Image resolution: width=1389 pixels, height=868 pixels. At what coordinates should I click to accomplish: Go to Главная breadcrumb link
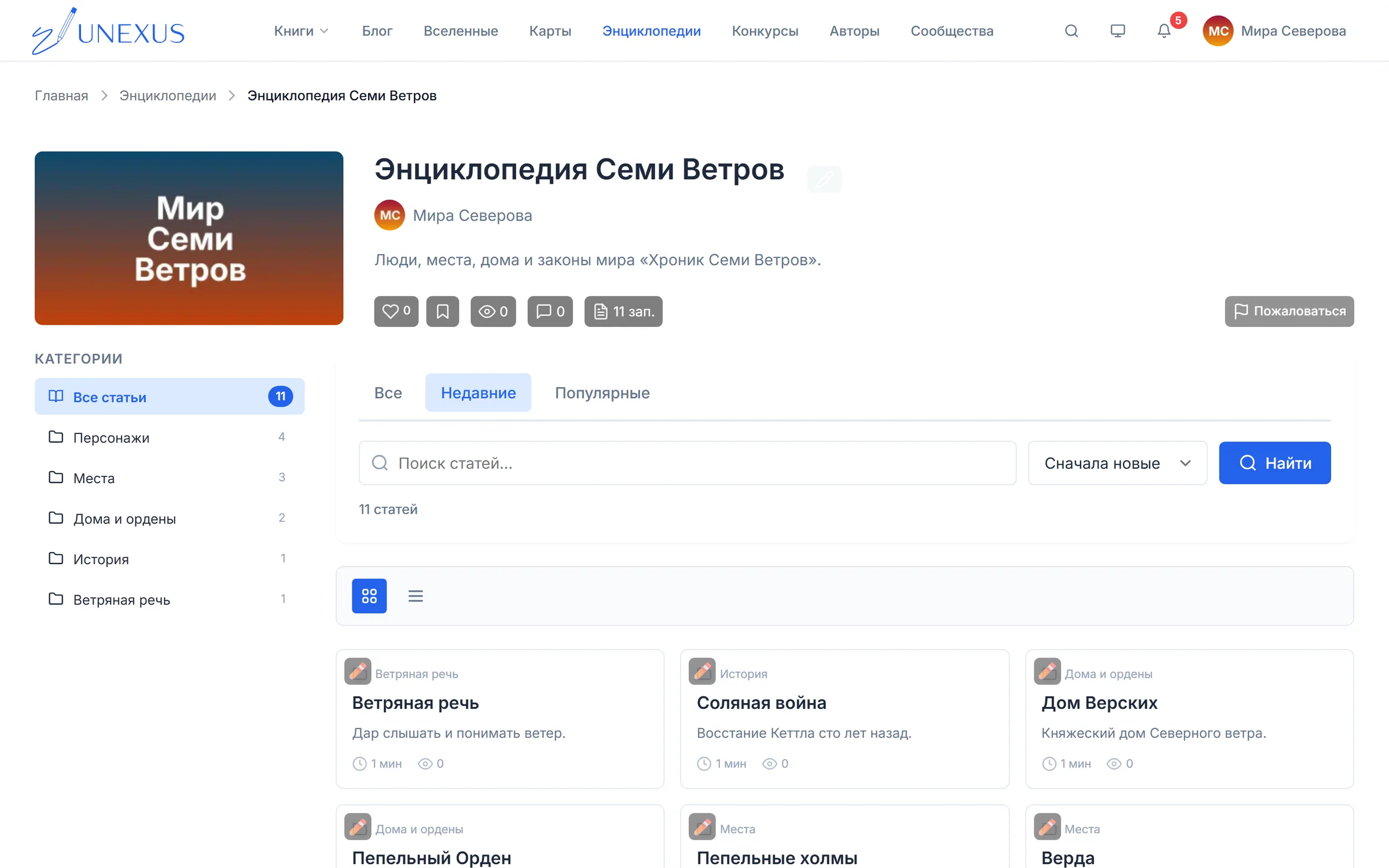click(x=61, y=95)
